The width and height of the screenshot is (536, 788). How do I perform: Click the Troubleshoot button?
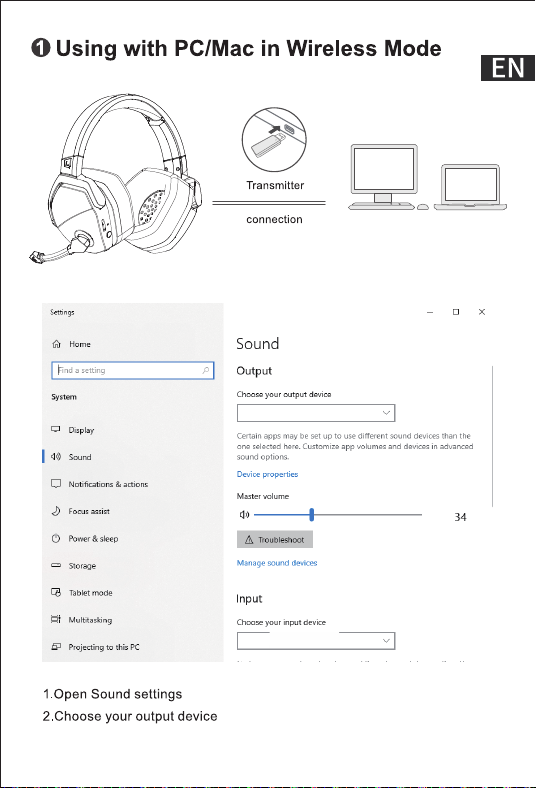(275, 540)
